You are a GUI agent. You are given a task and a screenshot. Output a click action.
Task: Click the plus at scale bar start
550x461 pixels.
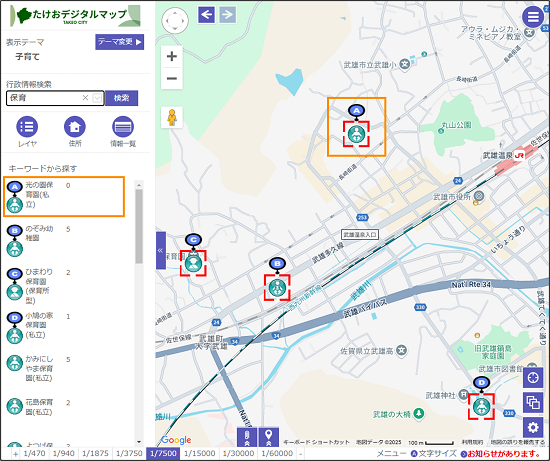pos(15,454)
